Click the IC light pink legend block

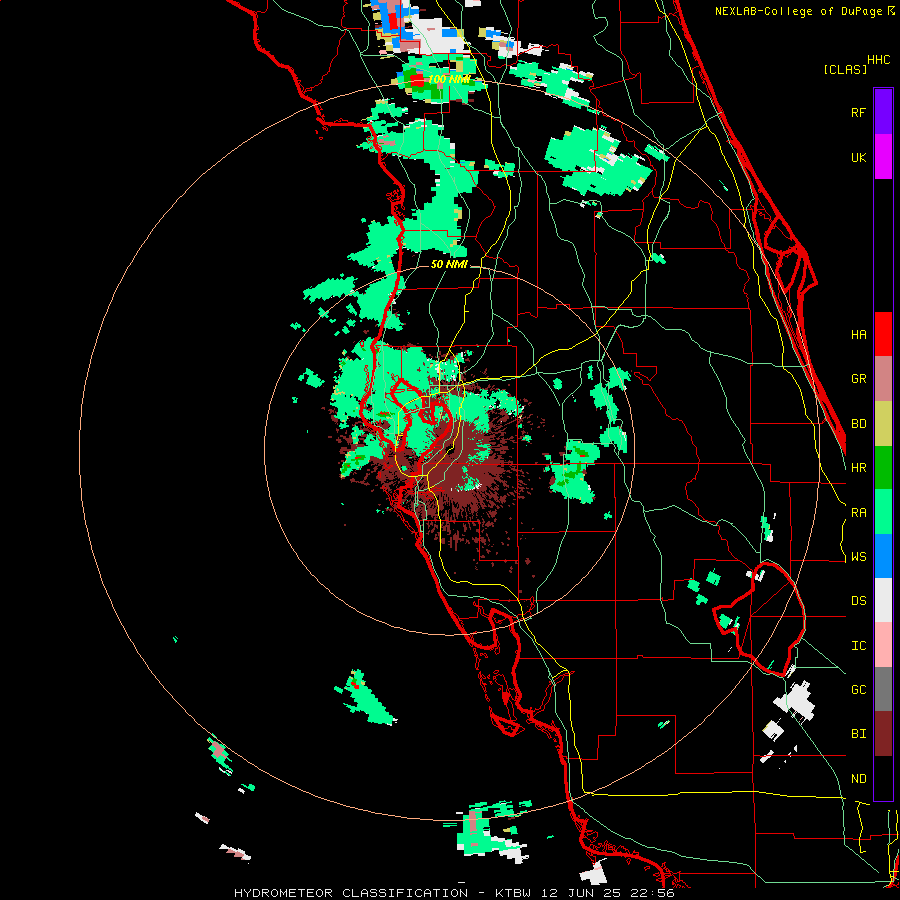[883, 645]
